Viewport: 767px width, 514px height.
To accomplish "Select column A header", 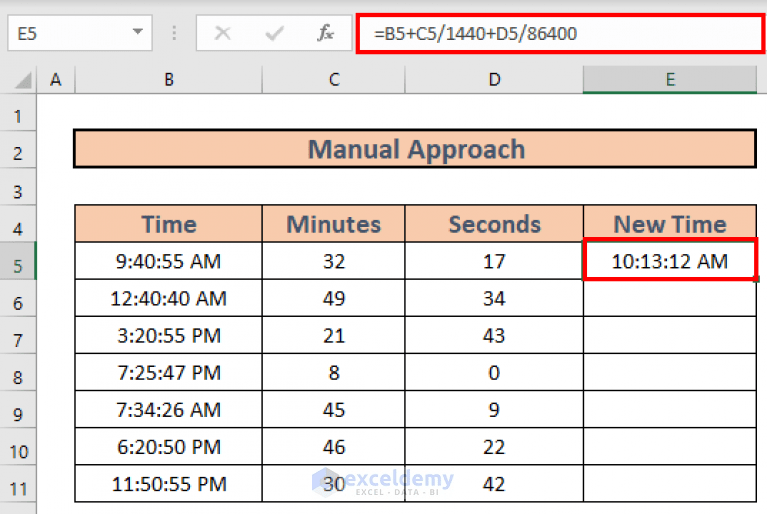I will click(56, 80).
